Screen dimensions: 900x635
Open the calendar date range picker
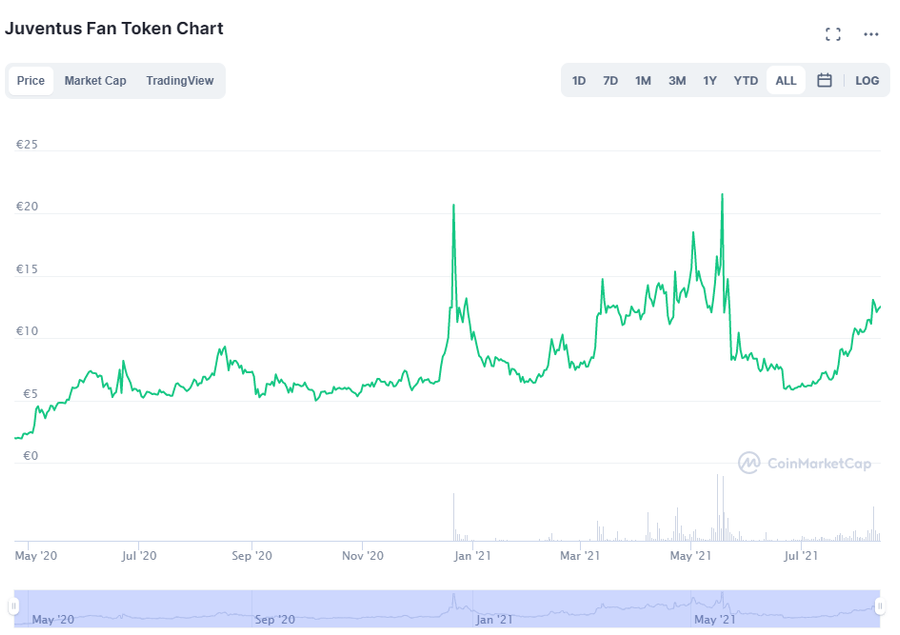824,80
